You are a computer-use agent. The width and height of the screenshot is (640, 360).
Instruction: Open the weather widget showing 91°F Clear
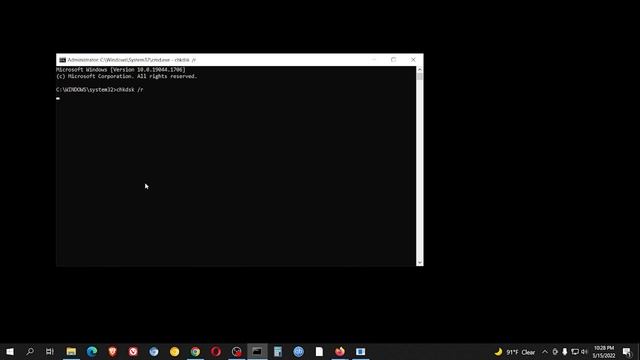click(x=515, y=352)
